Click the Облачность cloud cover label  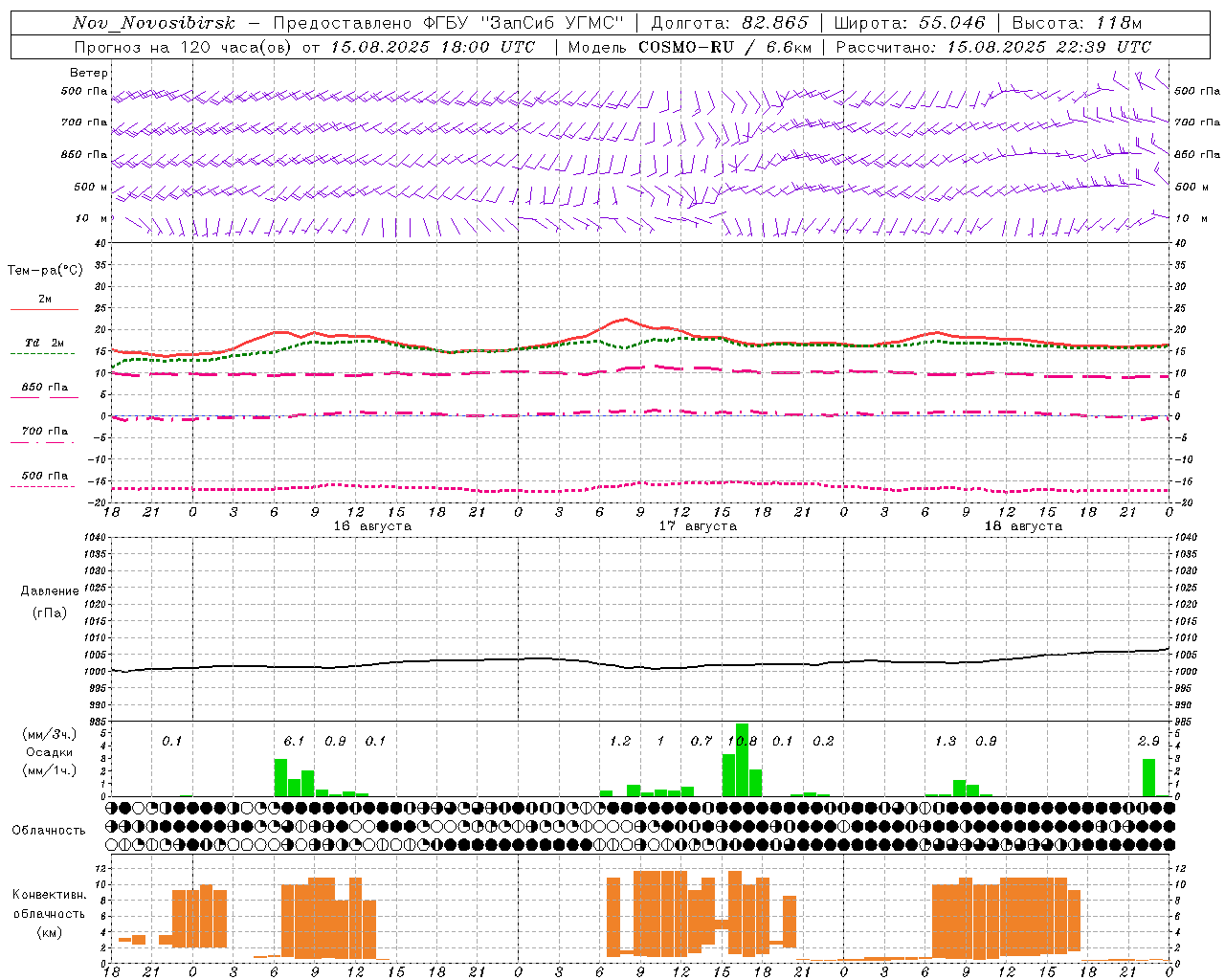tap(49, 830)
